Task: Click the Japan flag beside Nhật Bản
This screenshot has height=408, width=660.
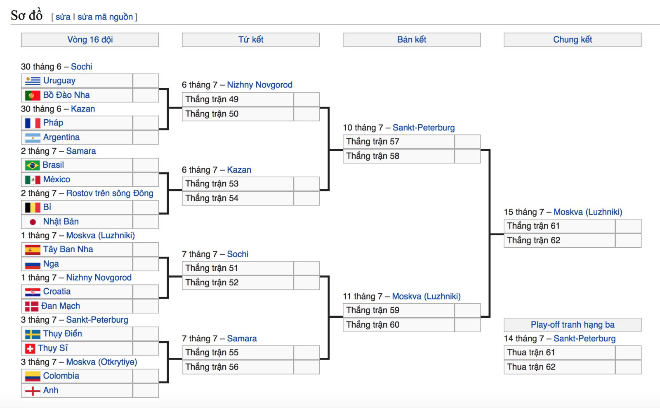Action: pos(32,221)
